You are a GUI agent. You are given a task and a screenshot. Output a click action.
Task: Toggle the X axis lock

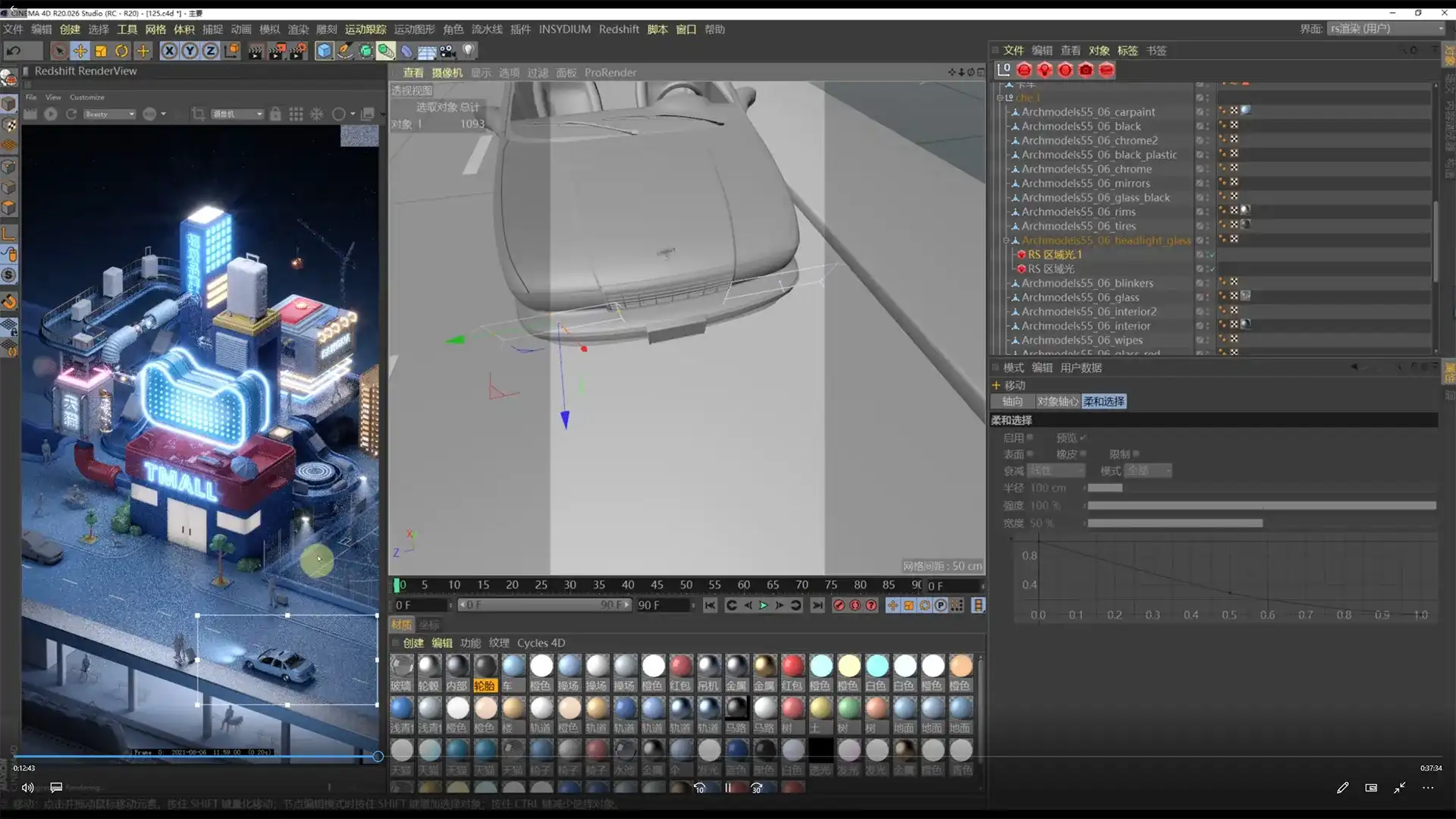coord(169,51)
